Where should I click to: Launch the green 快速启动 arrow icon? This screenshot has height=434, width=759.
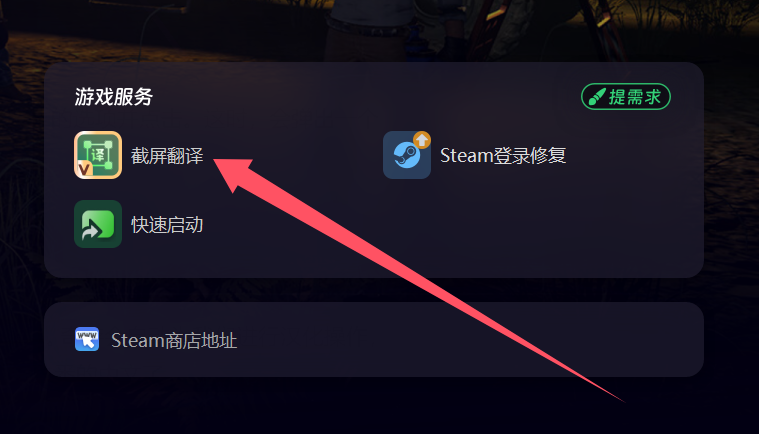pyautogui.click(x=98, y=224)
